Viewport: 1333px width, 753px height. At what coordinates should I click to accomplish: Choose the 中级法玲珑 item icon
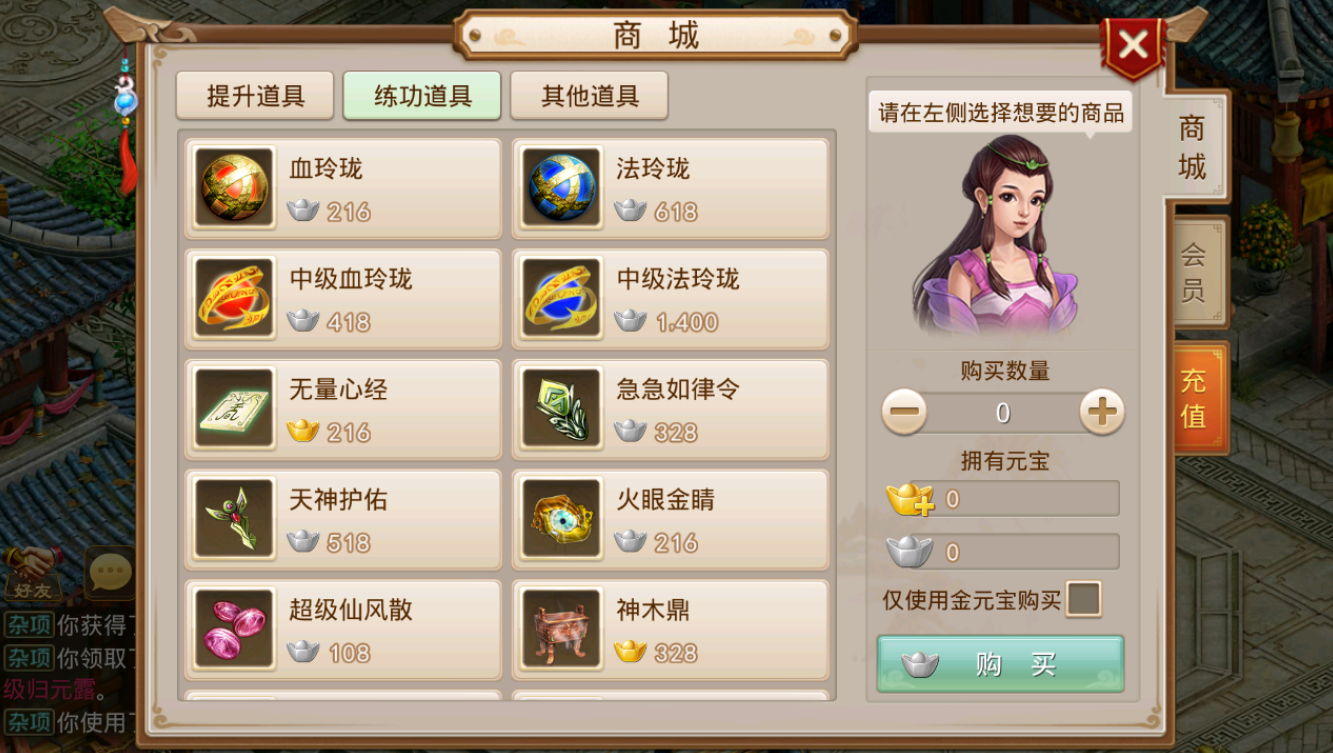561,297
